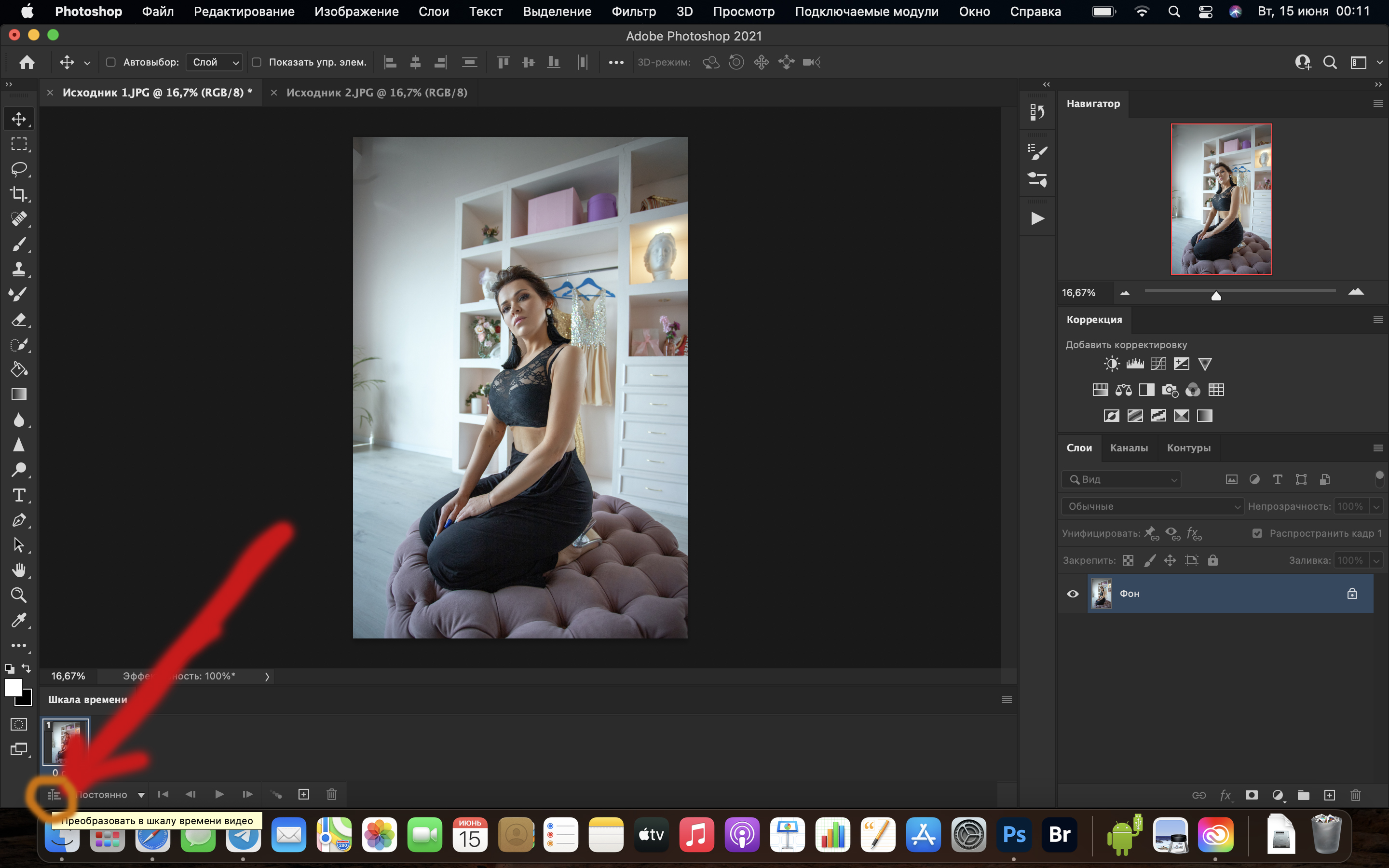This screenshot has width=1389, height=868.
Task: Hide the Фон layer
Action: pos(1073,594)
